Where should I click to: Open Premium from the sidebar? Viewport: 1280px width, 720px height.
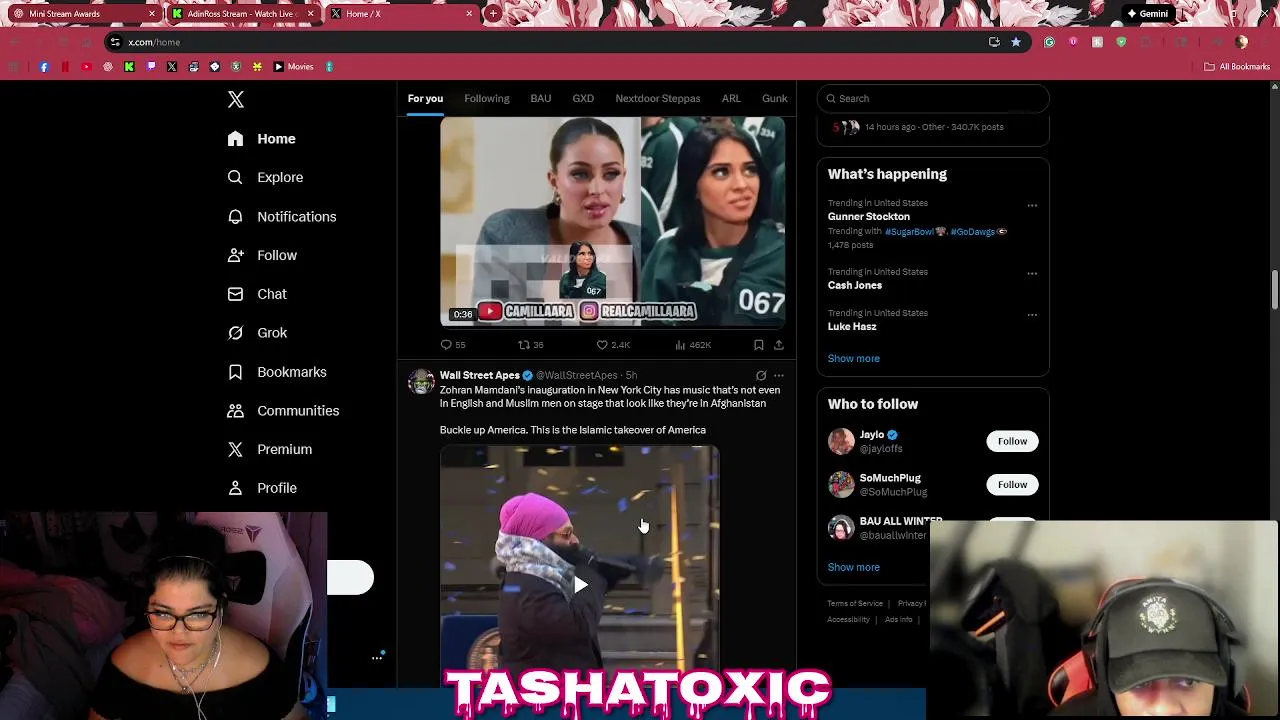(x=270, y=449)
